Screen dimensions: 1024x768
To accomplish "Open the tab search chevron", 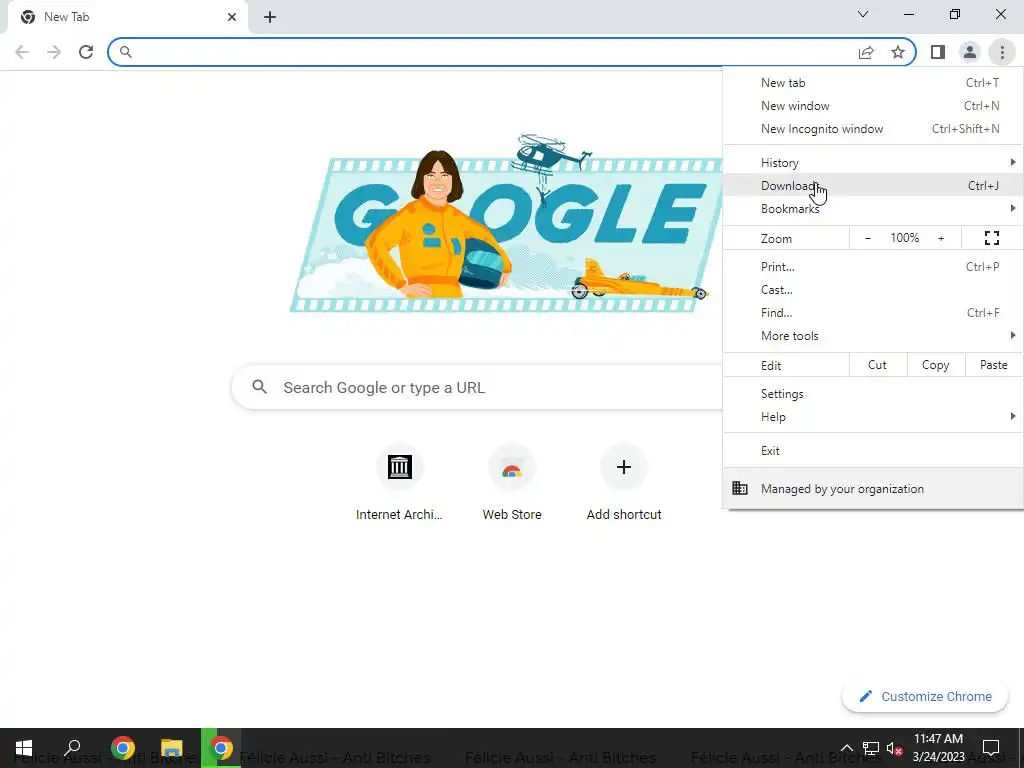I will click(863, 14).
